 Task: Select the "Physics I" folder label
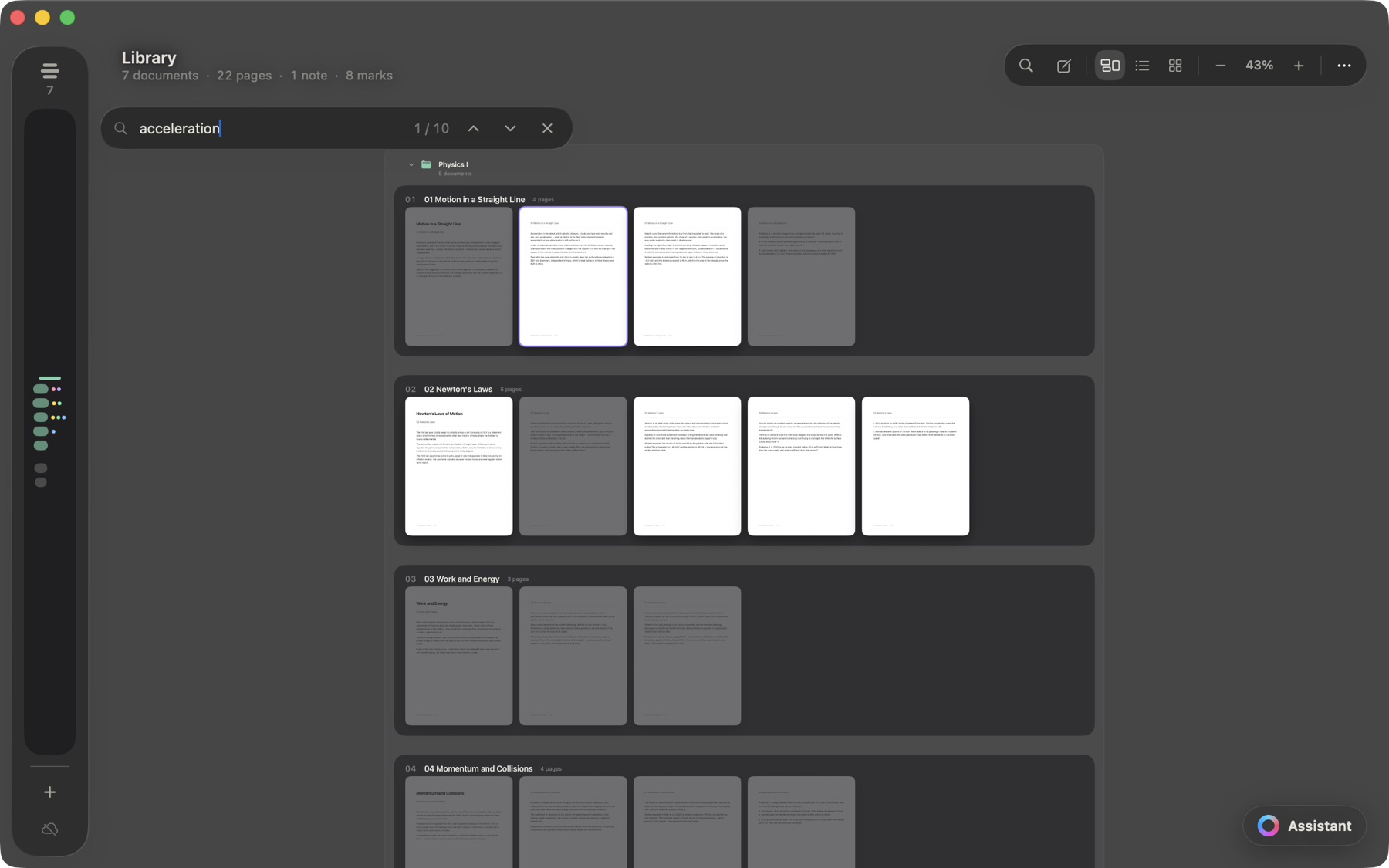pyautogui.click(x=453, y=164)
